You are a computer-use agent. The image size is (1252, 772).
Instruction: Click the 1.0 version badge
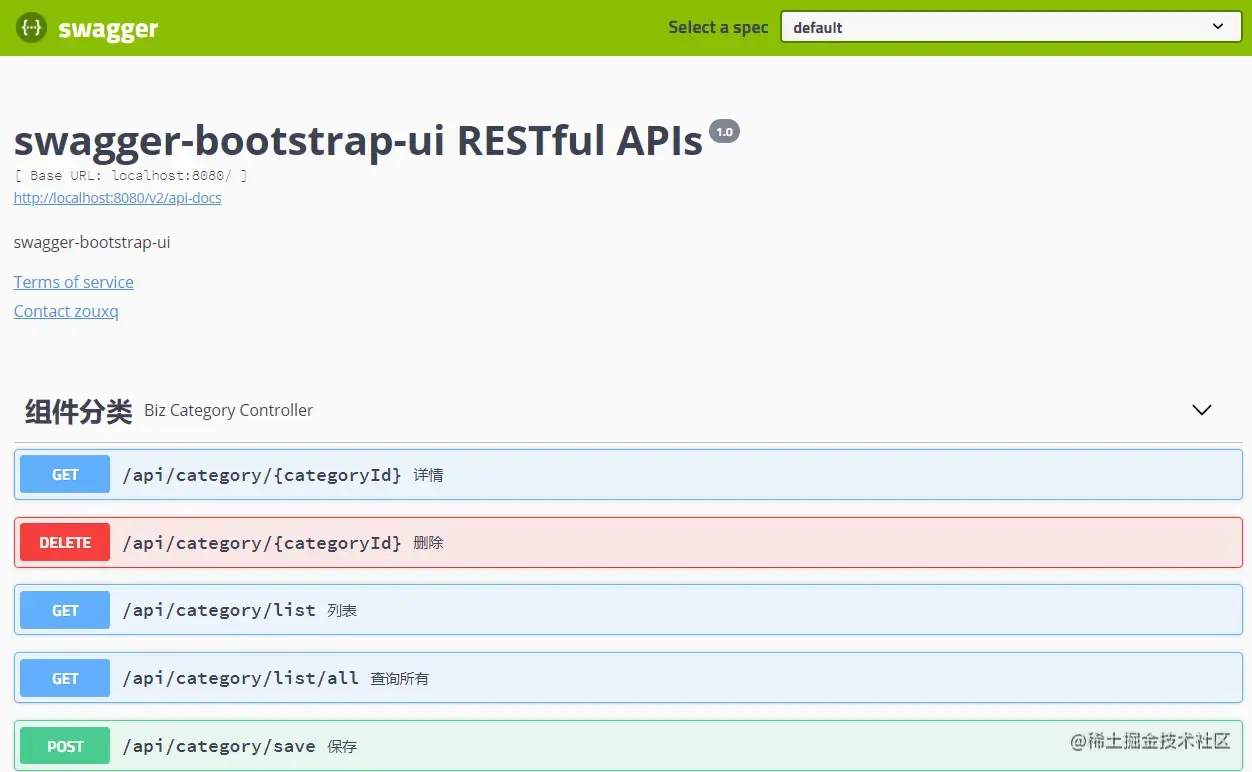click(x=724, y=131)
